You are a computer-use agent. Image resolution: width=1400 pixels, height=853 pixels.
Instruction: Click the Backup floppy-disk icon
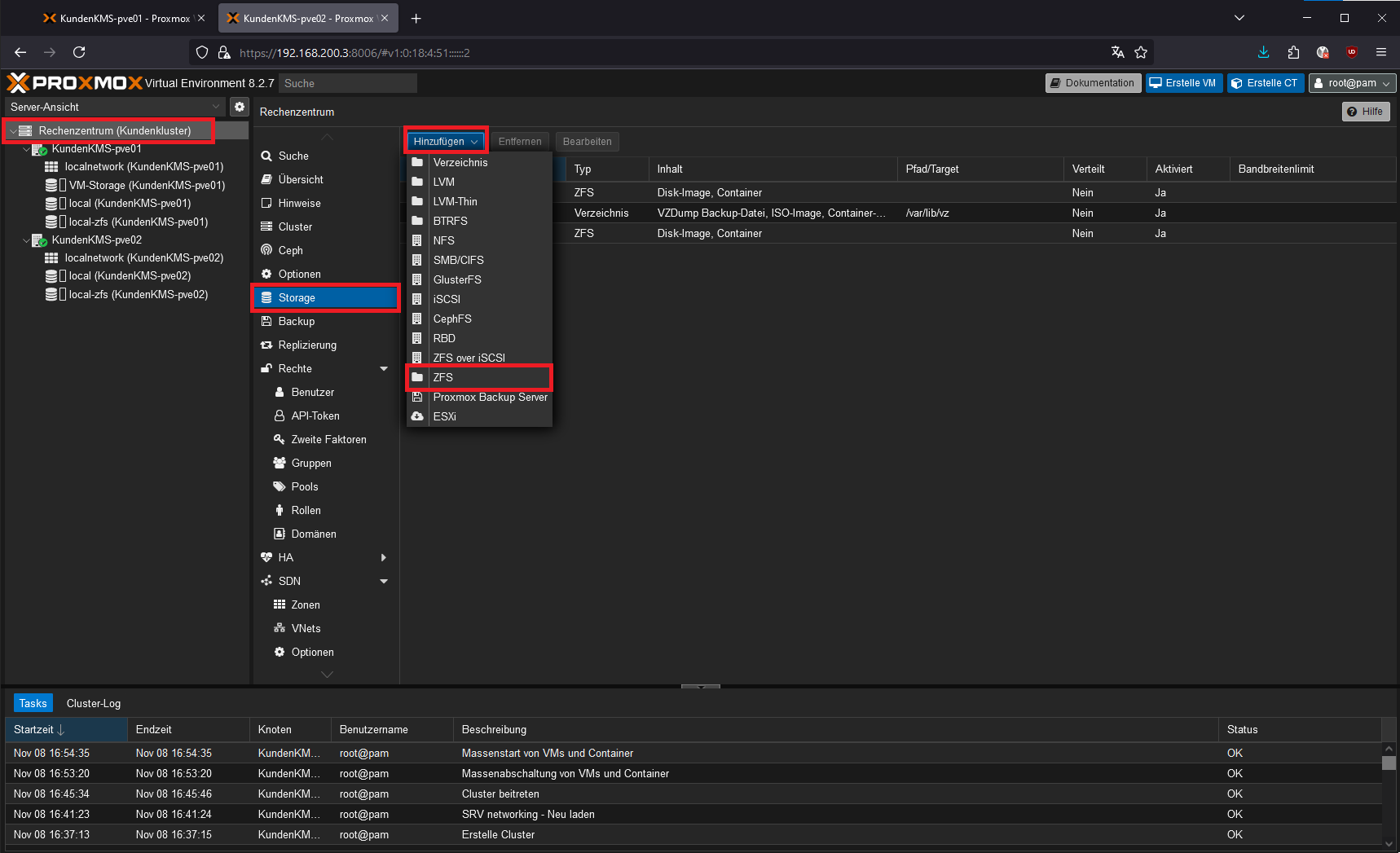point(266,321)
